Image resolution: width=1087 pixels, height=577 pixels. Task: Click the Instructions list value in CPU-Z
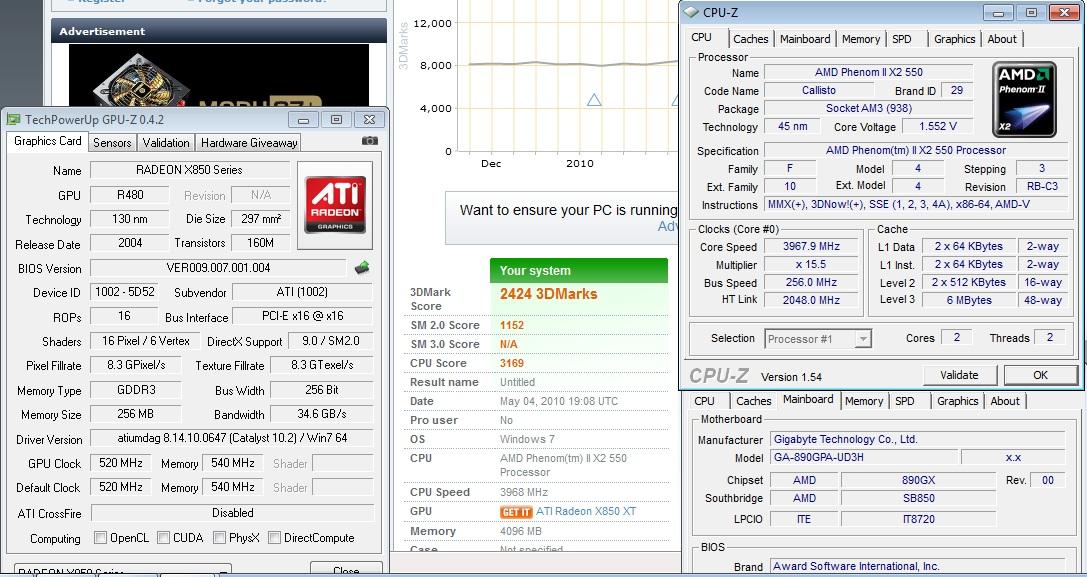pyautogui.click(x=915, y=205)
